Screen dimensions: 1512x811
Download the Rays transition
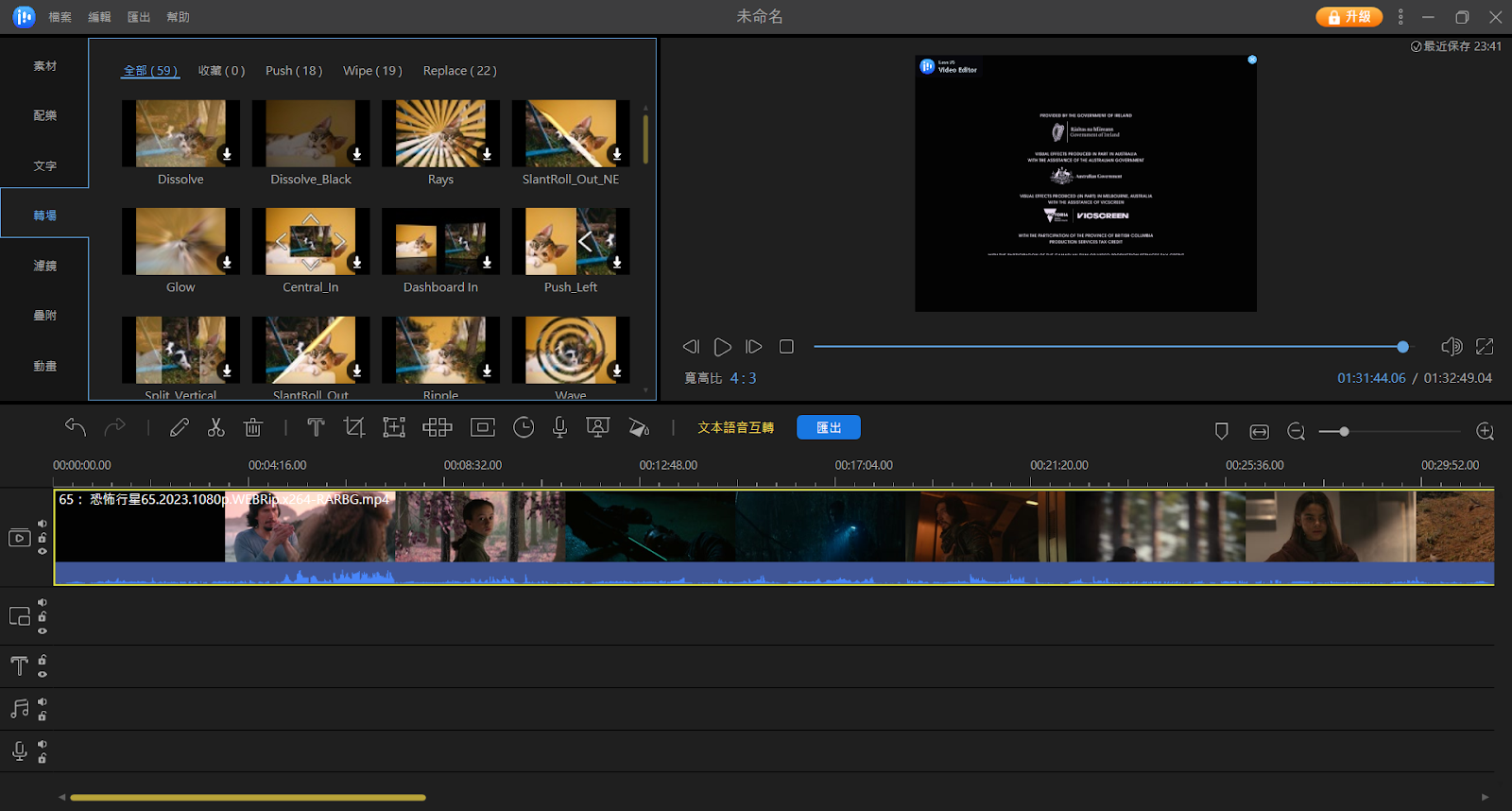click(487, 154)
